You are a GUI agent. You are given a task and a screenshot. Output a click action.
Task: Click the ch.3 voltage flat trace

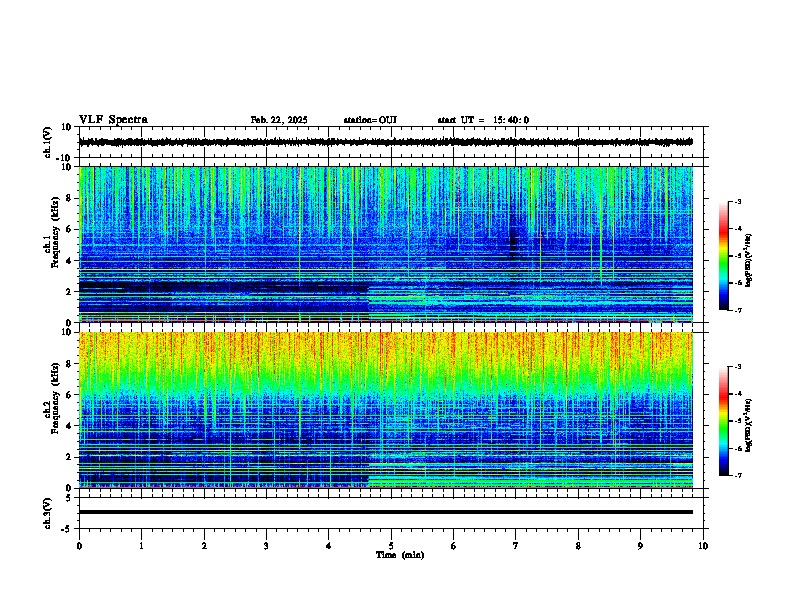(386, 512)
